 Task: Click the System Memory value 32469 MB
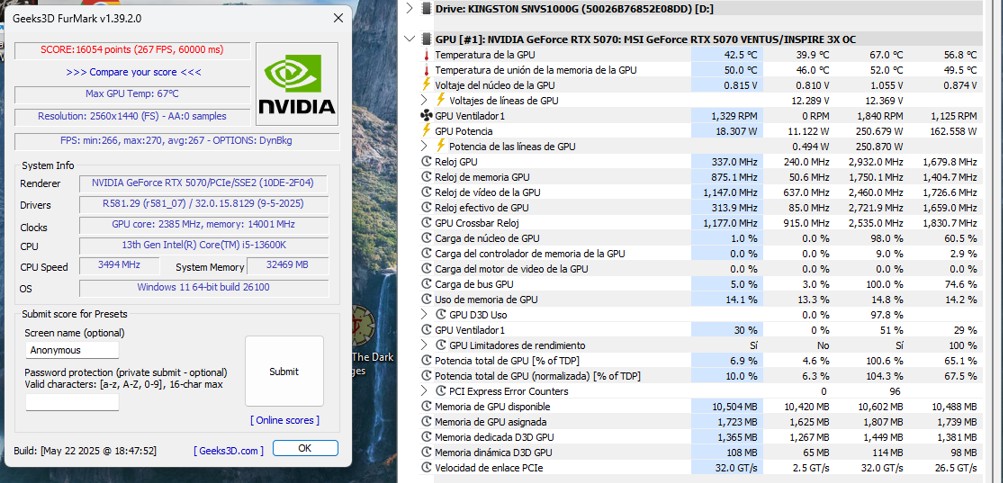[x=288, y=265]
